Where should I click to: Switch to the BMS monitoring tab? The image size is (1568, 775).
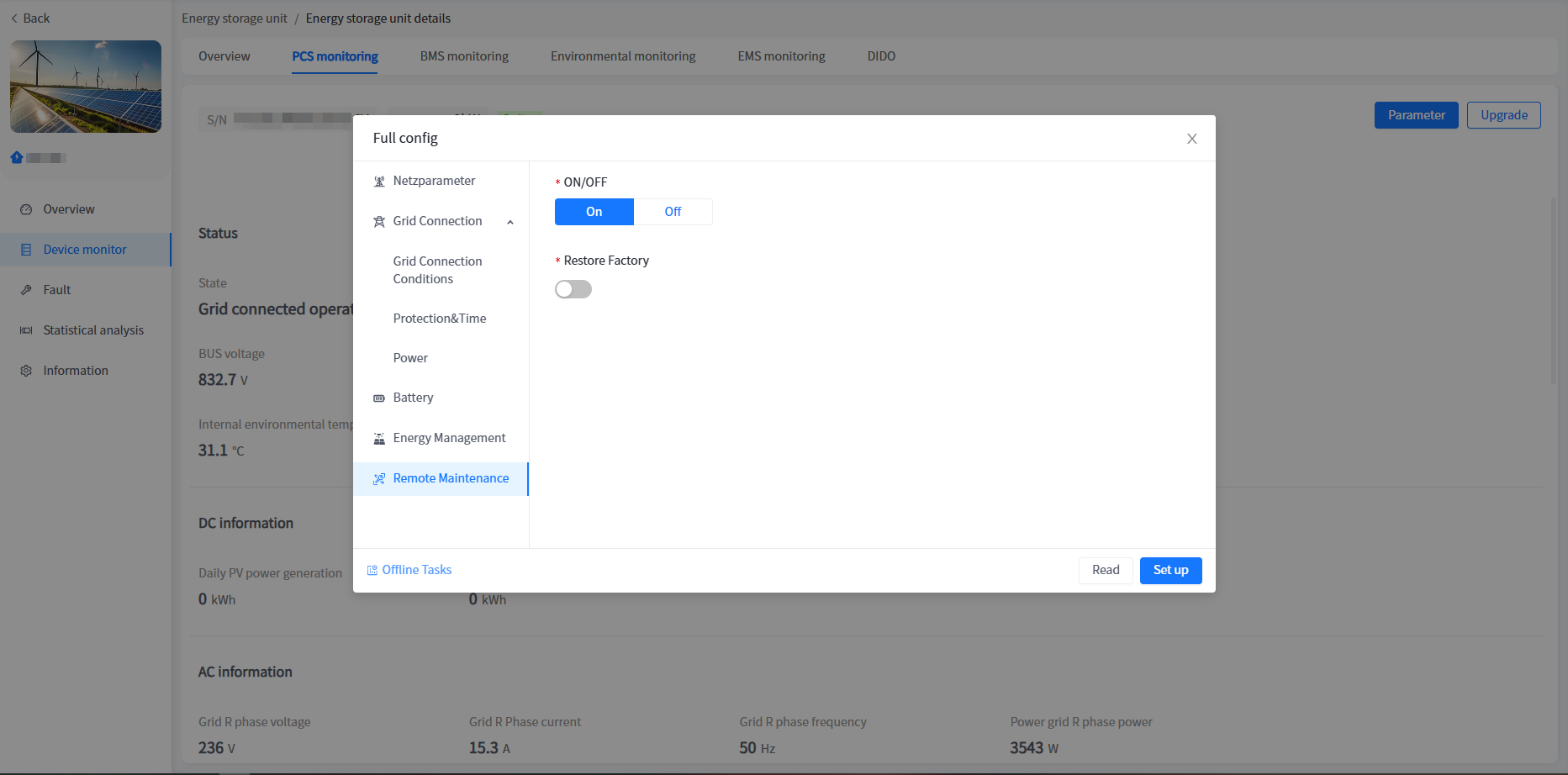click(x=464, y=56)
